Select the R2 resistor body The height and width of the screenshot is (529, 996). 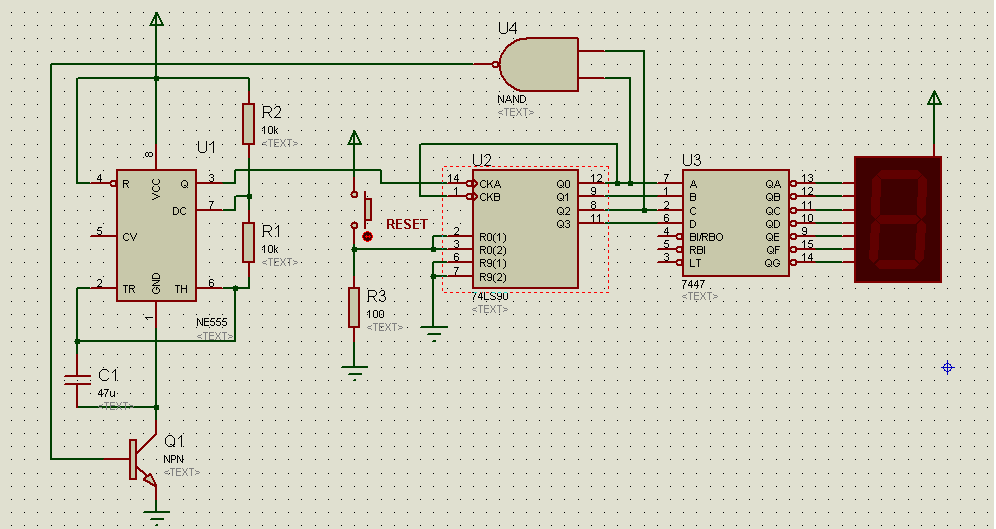coord(248,124)
